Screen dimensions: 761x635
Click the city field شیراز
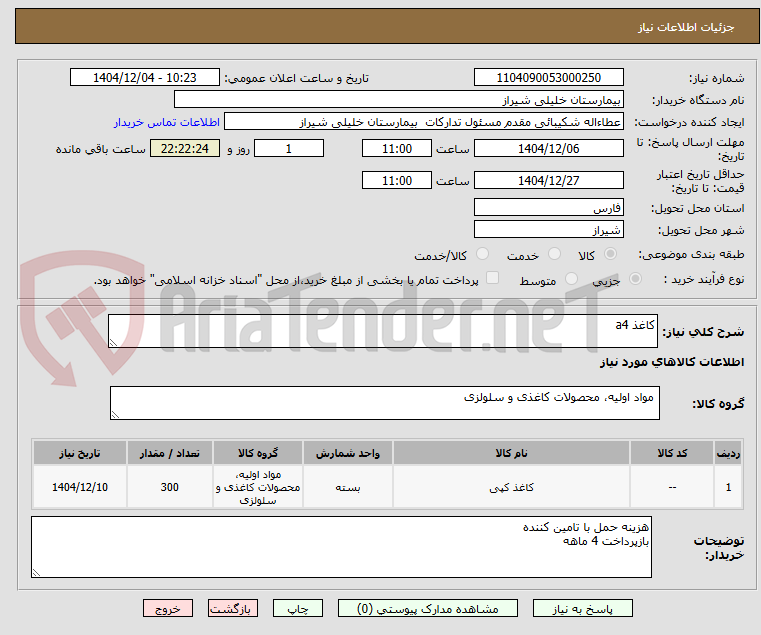coord(548,229)
